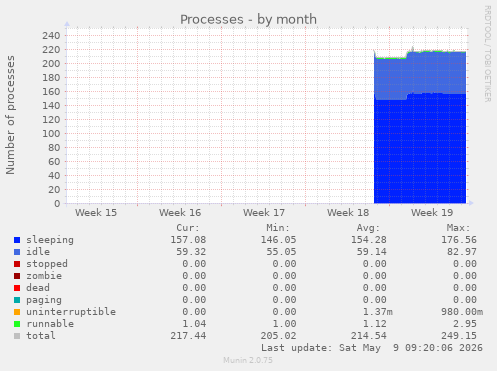The height and width of the screenshot is (371, 497).
Task: Click the 100 y-axis tick label
Action: click(51, 134)
